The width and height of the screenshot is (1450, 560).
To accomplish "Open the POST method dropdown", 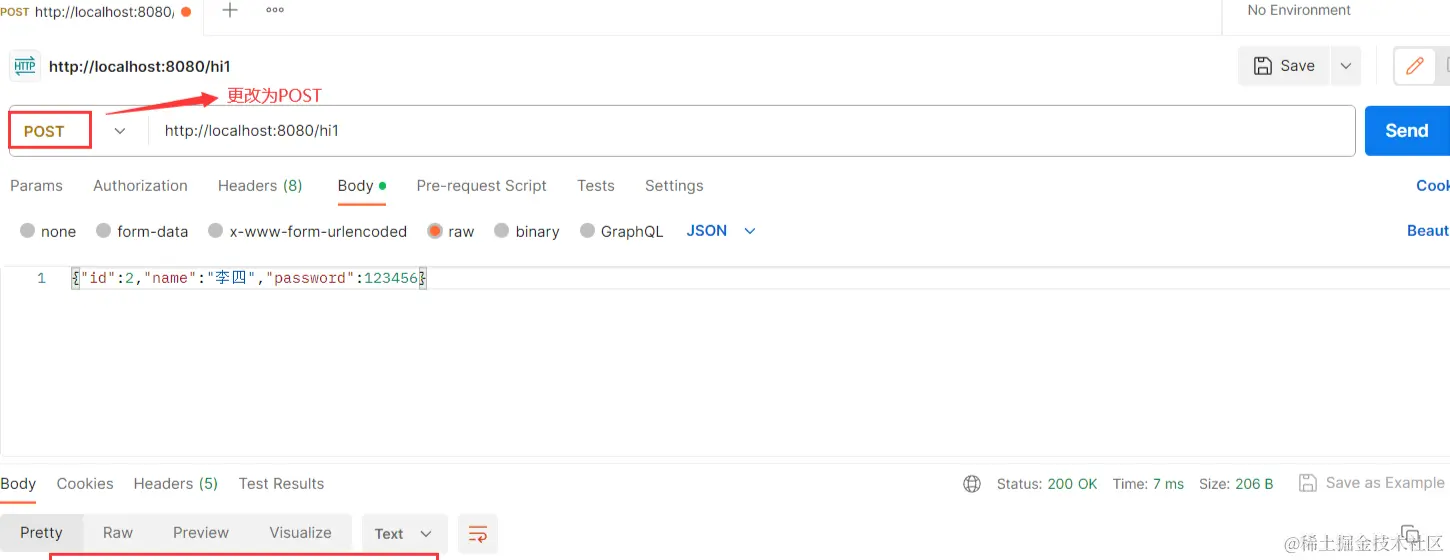I will 120,131.
